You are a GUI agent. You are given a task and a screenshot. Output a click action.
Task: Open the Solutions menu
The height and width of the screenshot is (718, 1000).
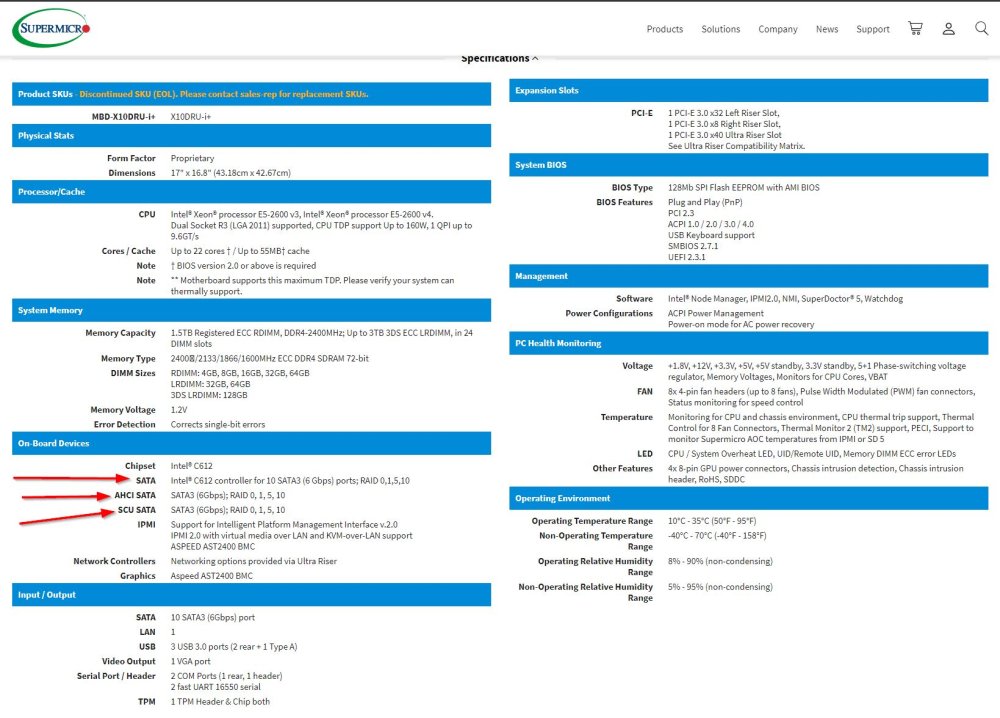[721, 29]
